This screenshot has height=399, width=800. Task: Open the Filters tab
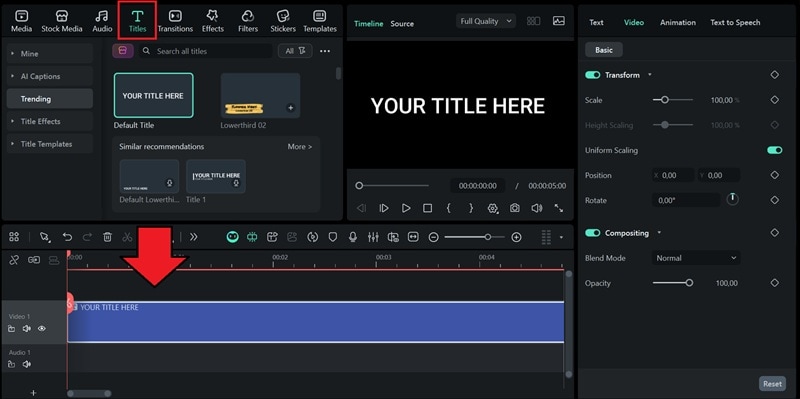click(248, 21)
